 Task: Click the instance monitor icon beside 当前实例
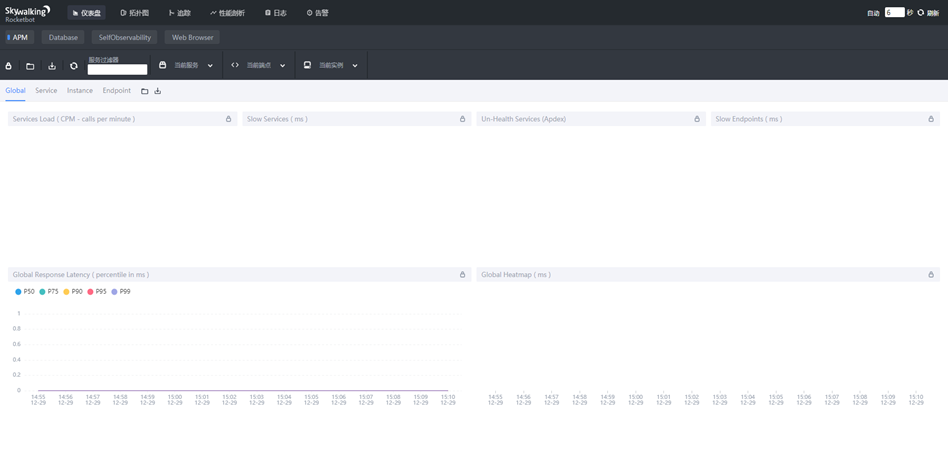coord(307,65)
